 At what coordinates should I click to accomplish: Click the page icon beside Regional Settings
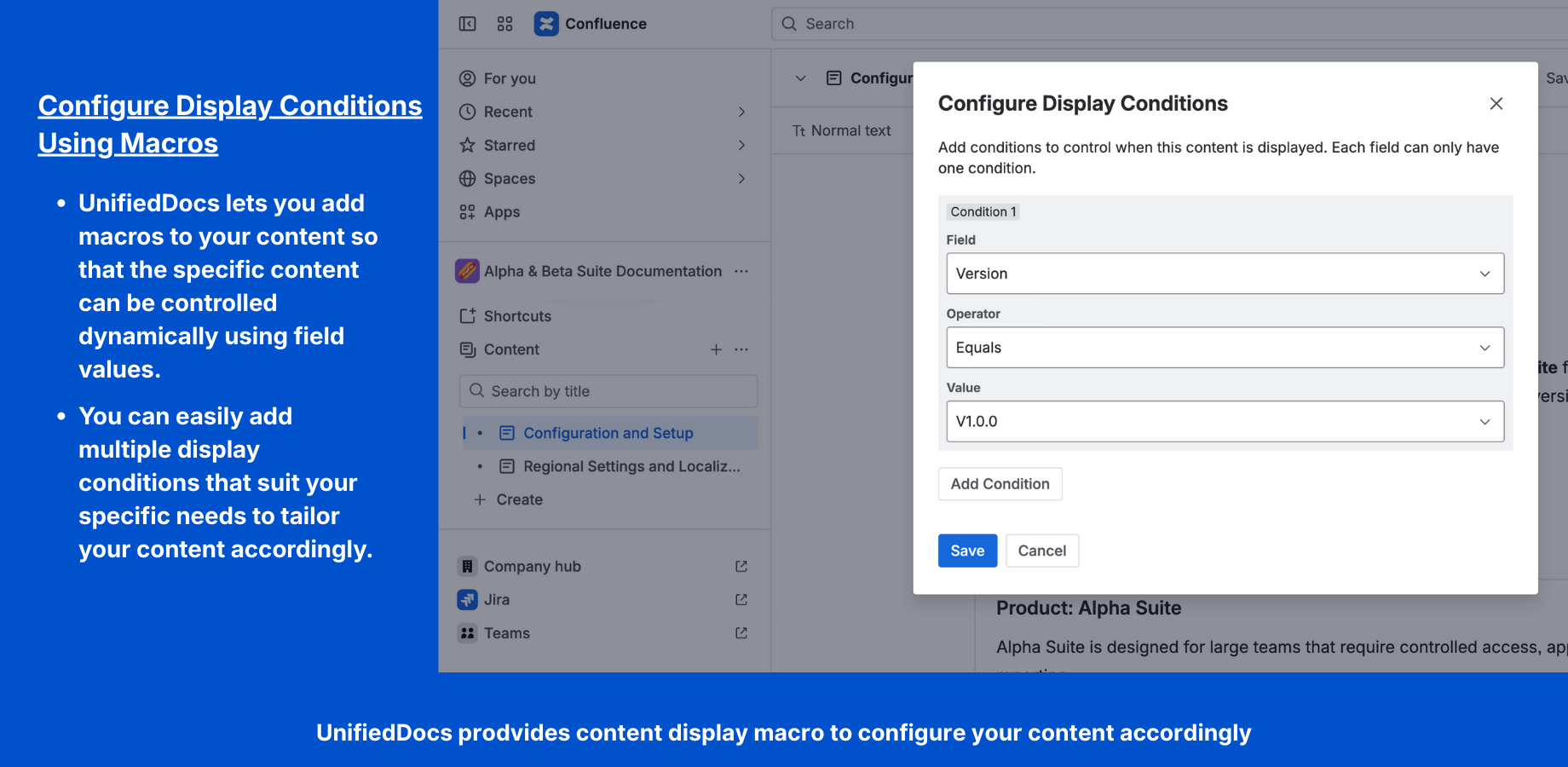pyautogui.click(x=507, y=466)
